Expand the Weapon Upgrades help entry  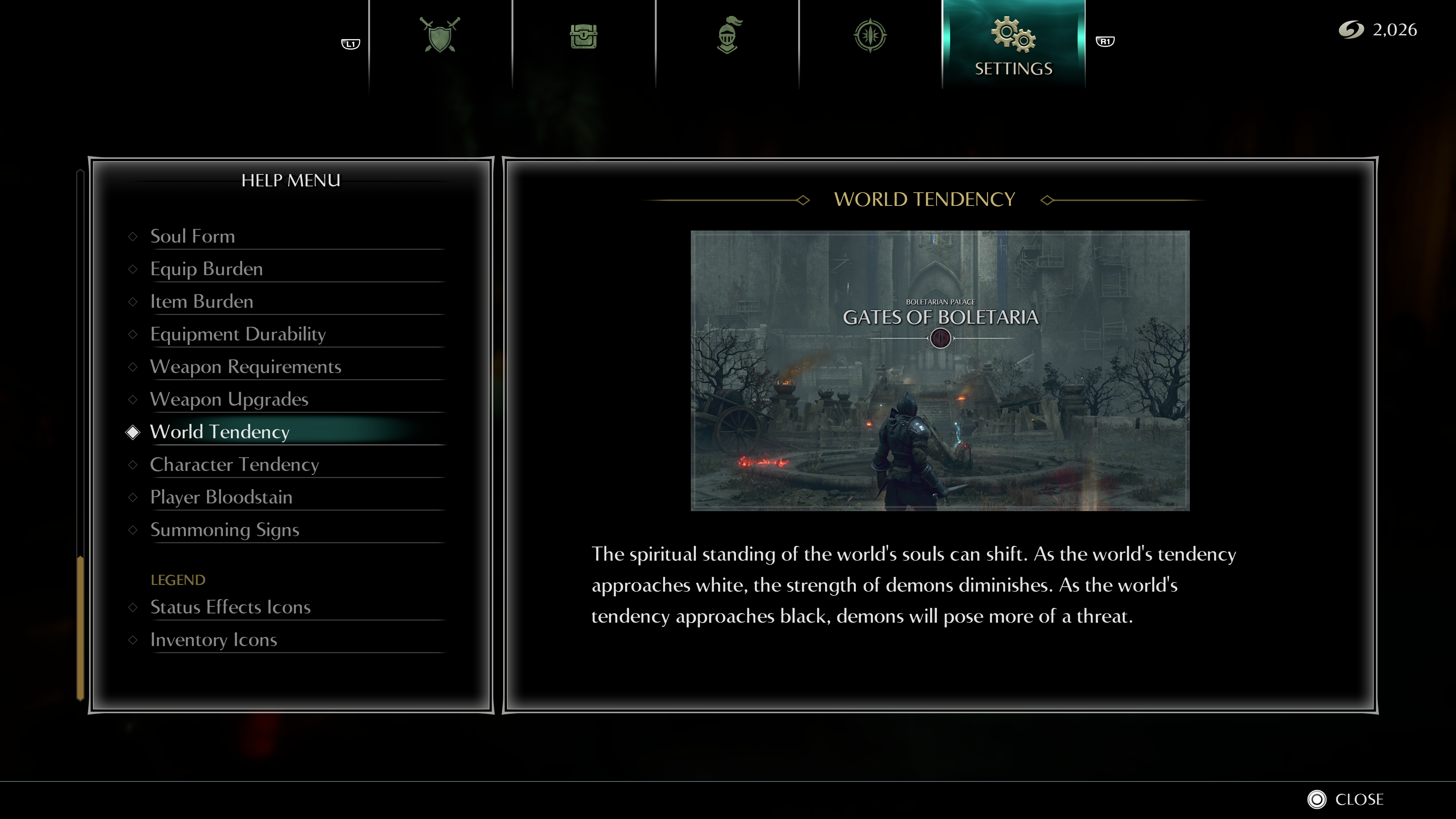[x=228, y=398]
